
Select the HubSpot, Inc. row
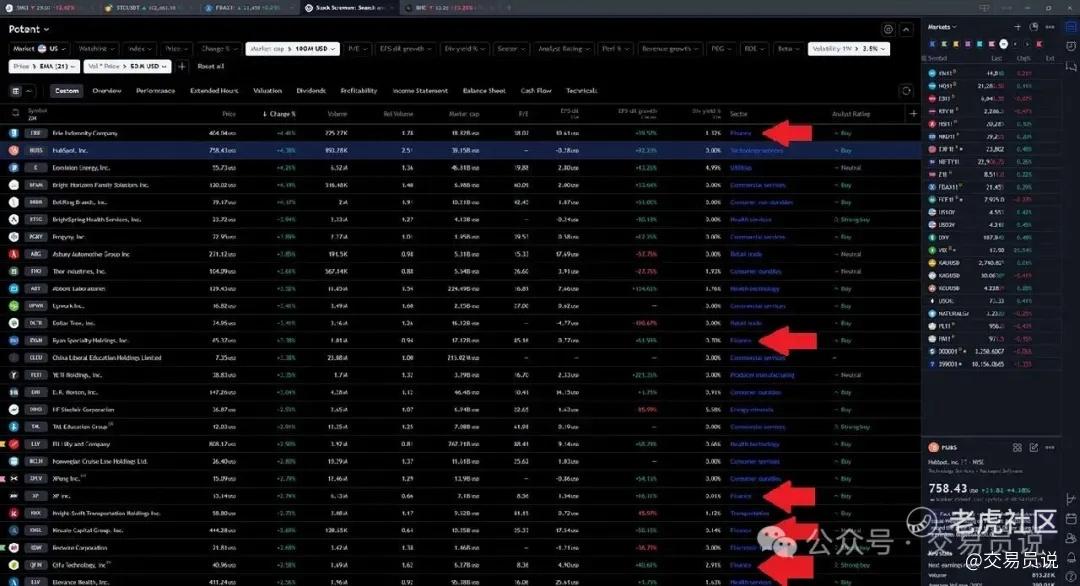click(461, 150)
